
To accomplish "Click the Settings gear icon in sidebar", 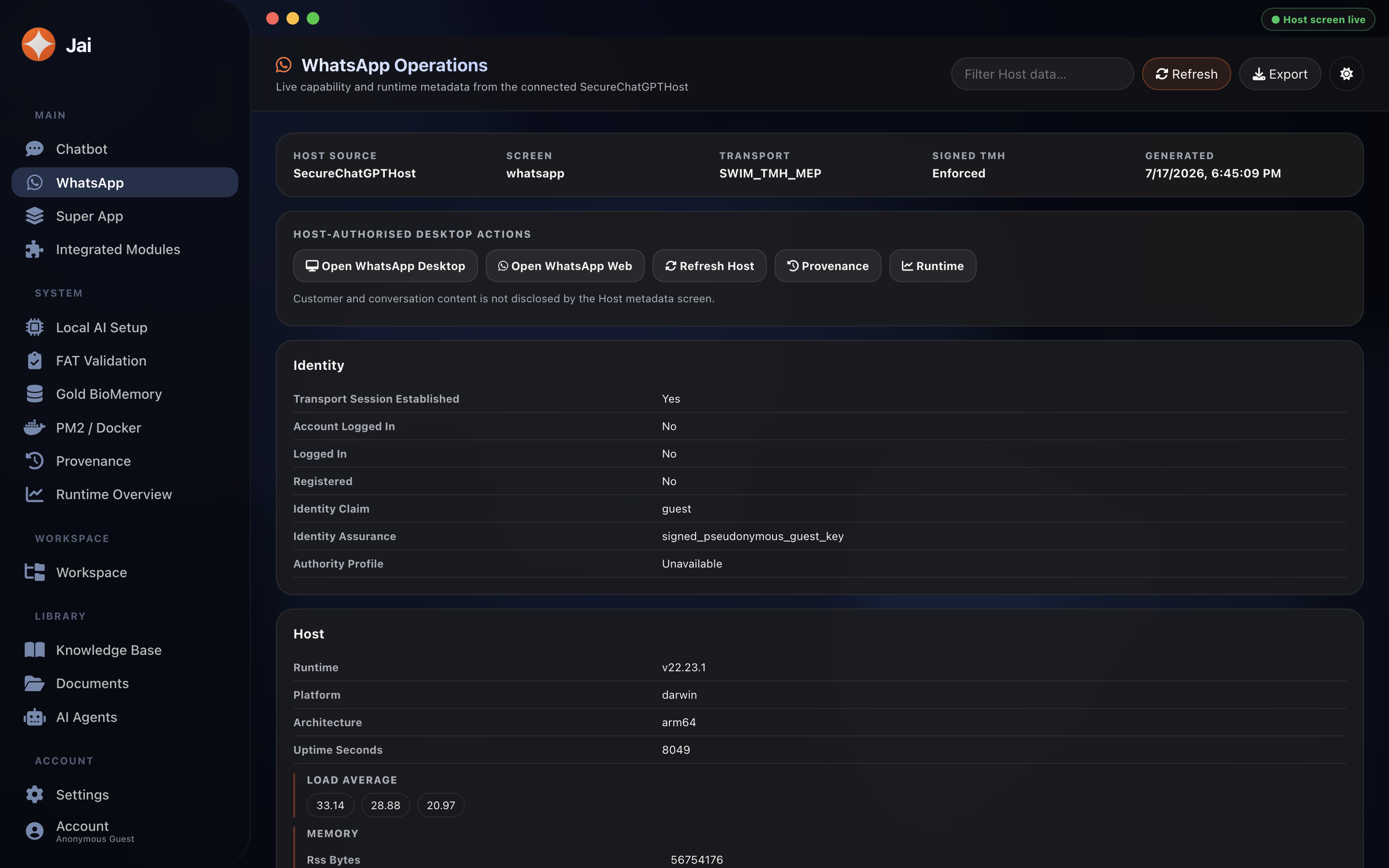I will [x=34, y=795].
